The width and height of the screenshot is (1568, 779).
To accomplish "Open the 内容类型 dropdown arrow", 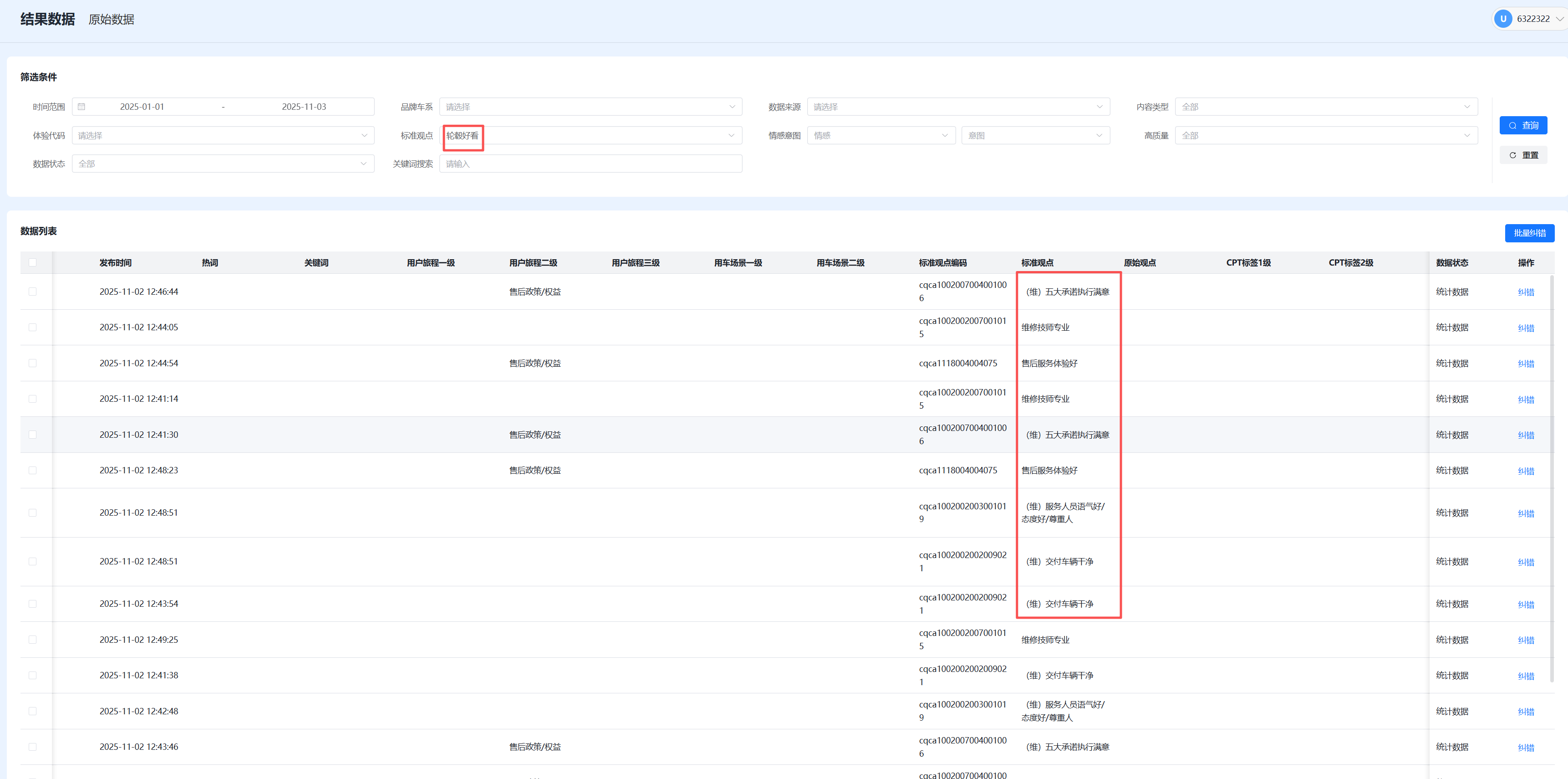I will (x=1467, y=107).
